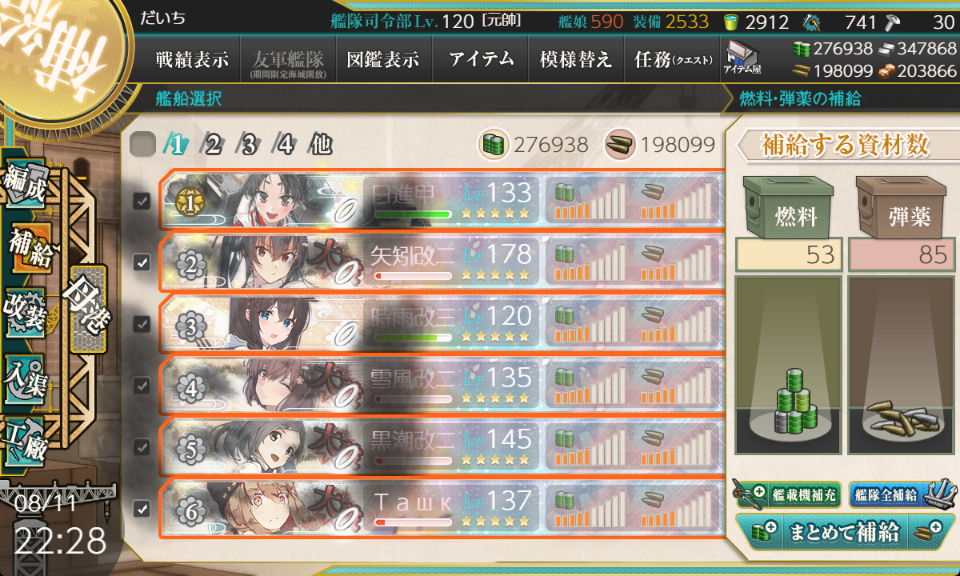Switch to fleet tab 2
The width and height of the screenshot is (960, 576).
click(212, 144)
